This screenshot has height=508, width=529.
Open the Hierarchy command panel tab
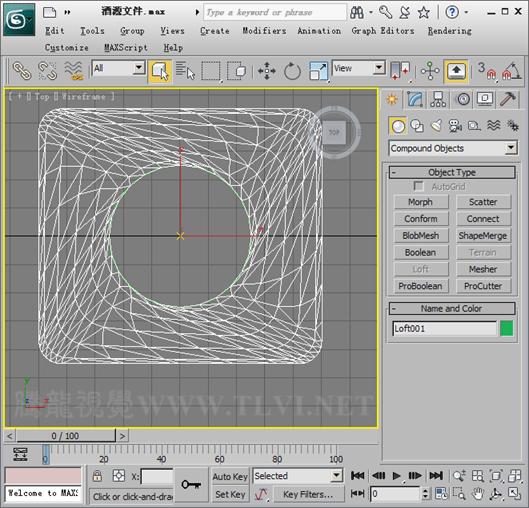(438, 99)
